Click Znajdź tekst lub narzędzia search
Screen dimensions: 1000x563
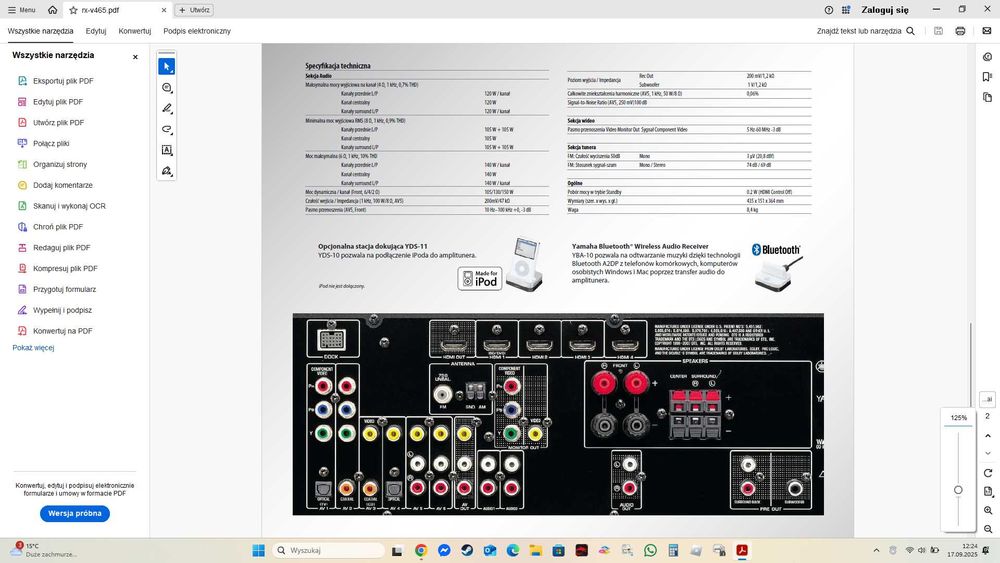pos(865,31)
